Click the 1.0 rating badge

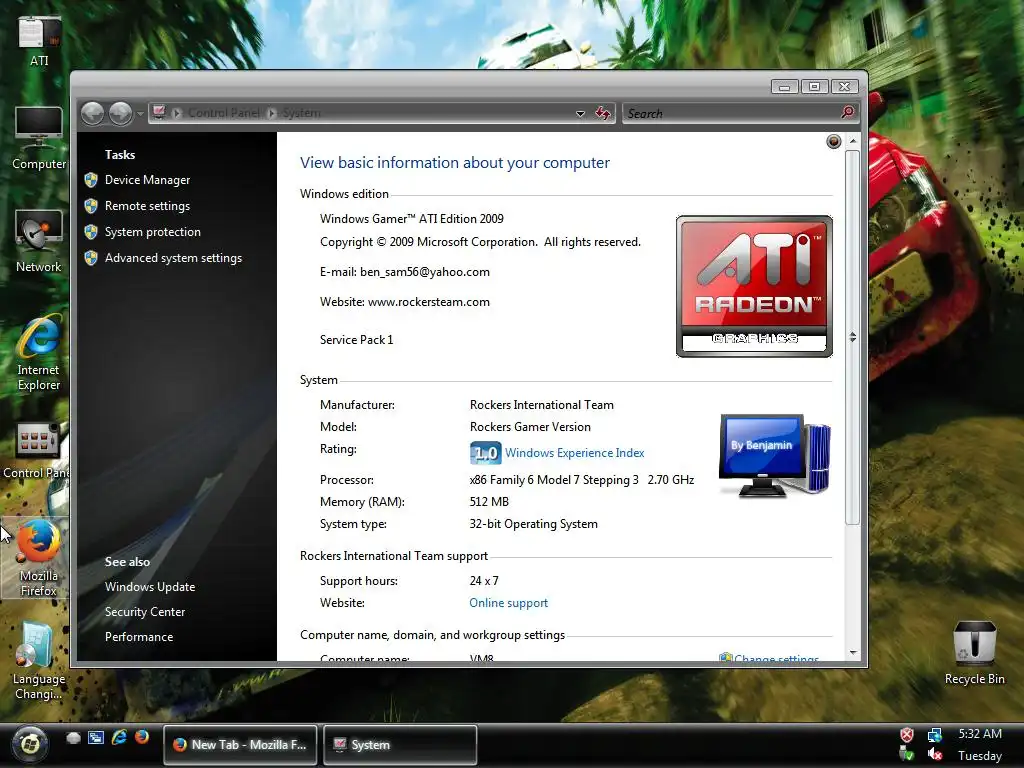485,453
